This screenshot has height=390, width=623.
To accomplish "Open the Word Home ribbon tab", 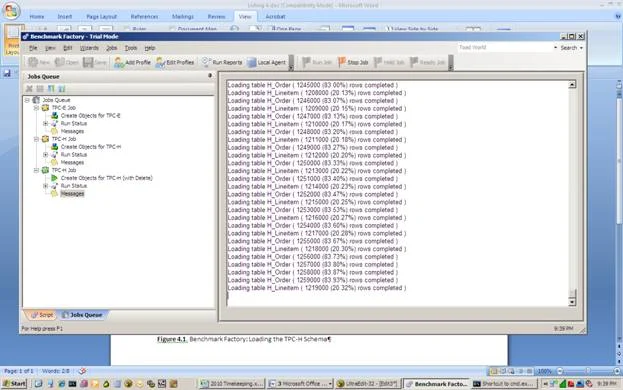I will tap(37, 17).
